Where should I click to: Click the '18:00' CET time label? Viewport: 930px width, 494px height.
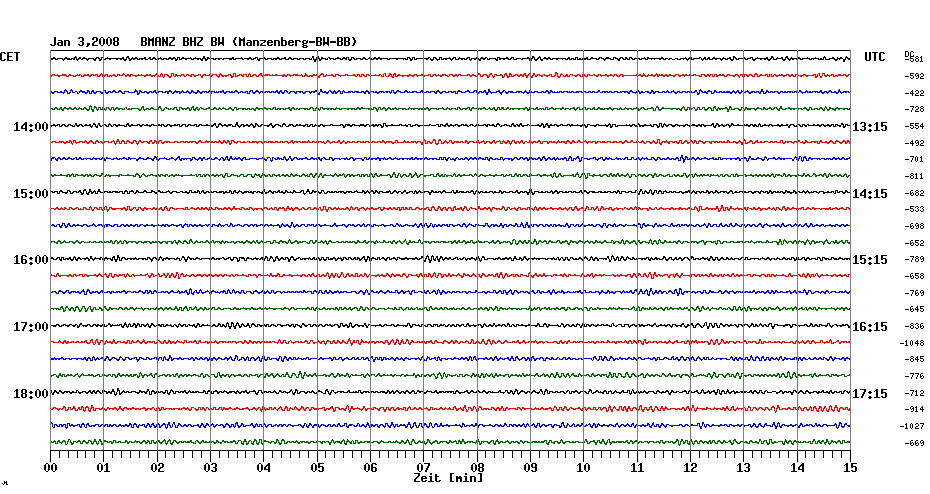[x=31, y=394]
